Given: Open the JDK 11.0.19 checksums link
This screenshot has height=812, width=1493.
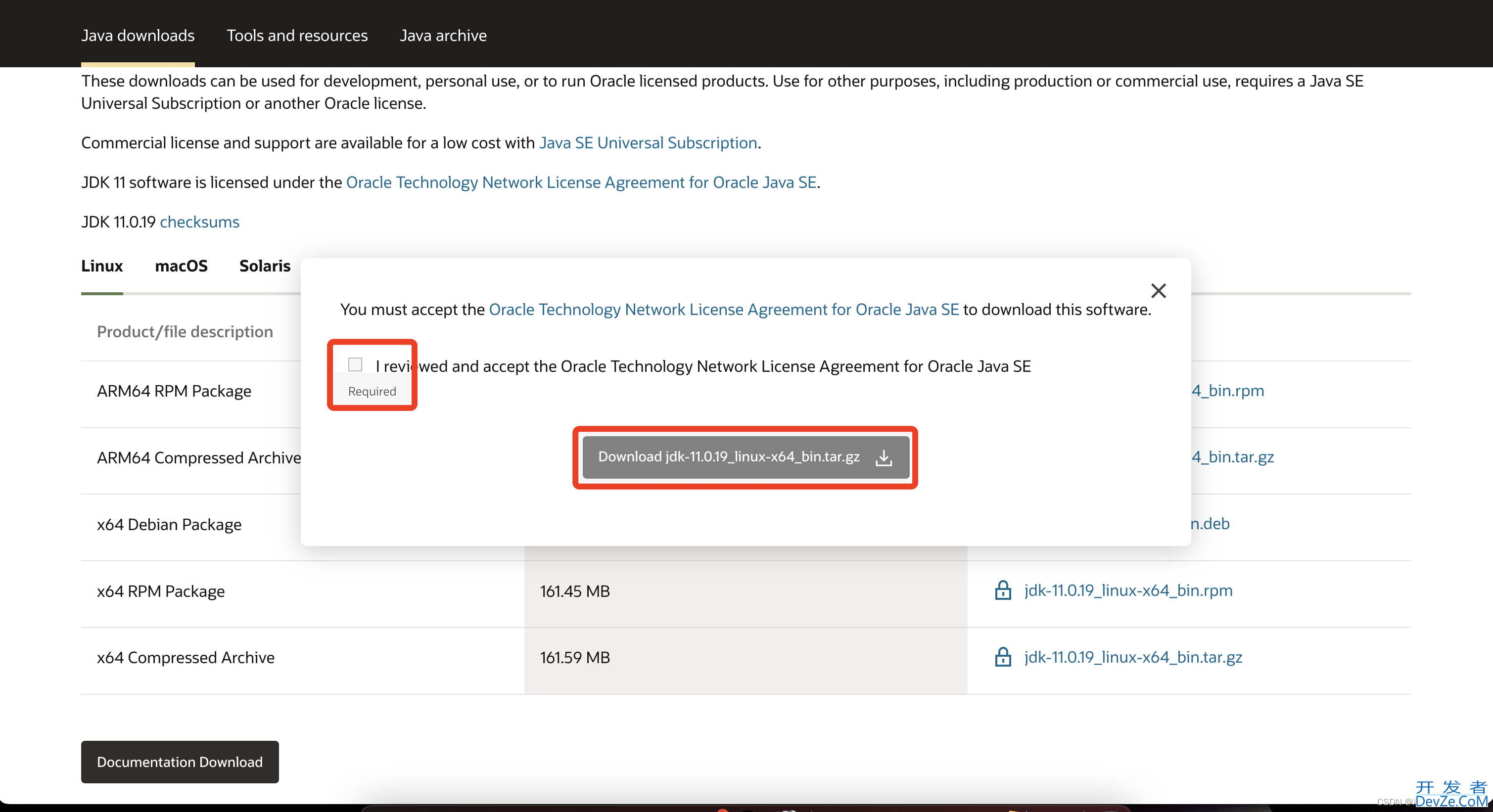Looking at the screenshot, I should point(199,222).
